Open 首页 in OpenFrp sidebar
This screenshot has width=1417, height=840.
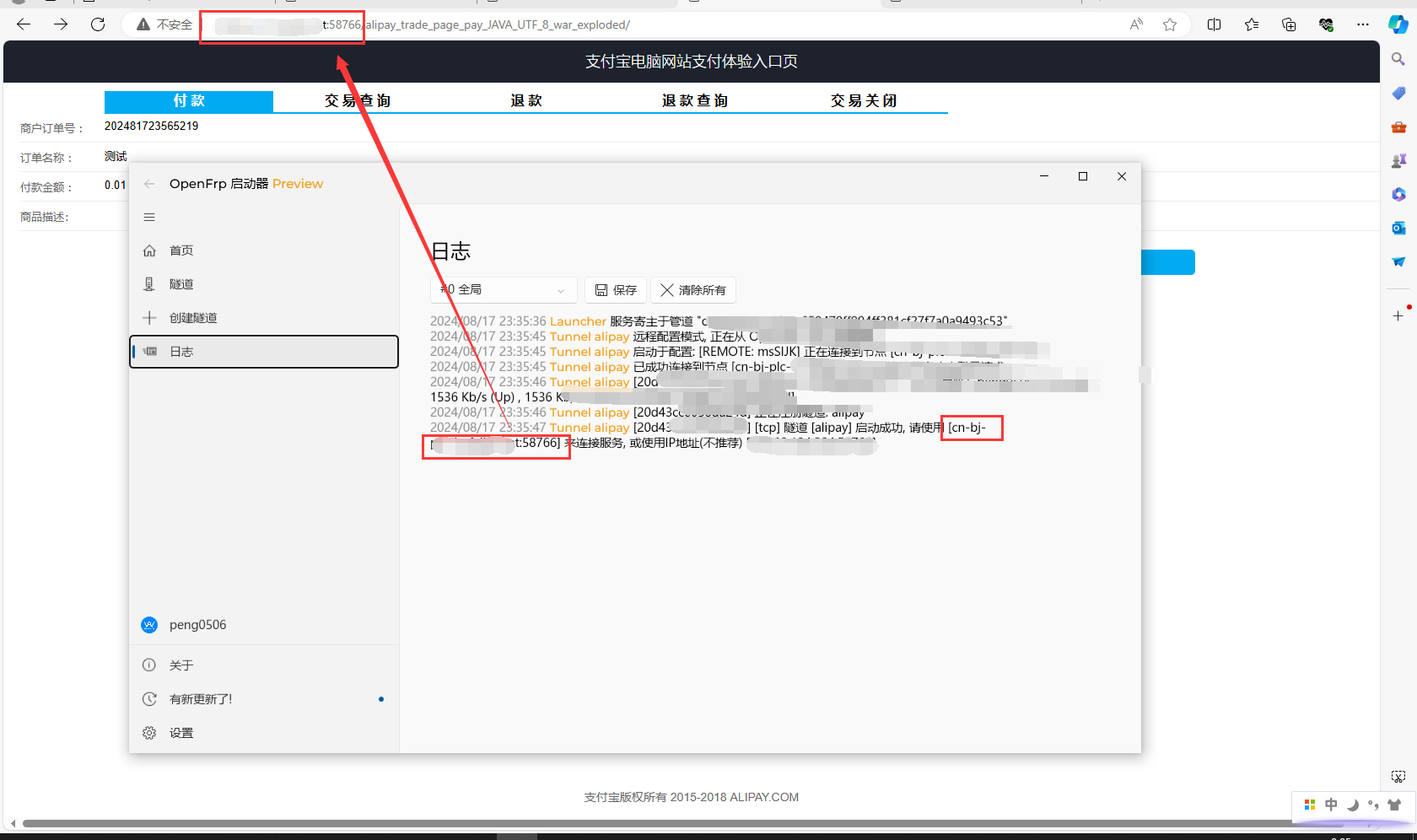click(x=264, y=250)
